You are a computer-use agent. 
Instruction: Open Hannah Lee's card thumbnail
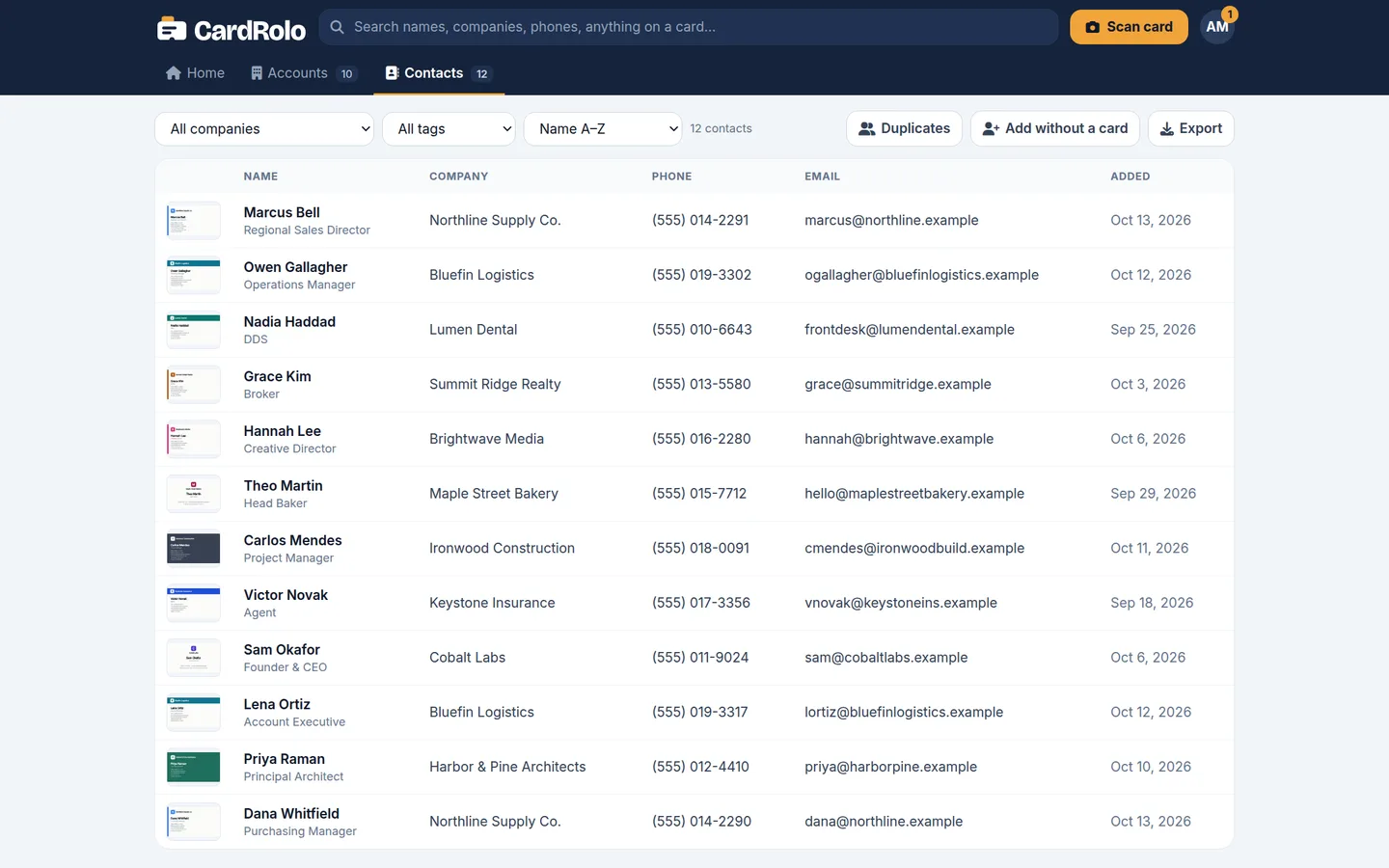194,440
